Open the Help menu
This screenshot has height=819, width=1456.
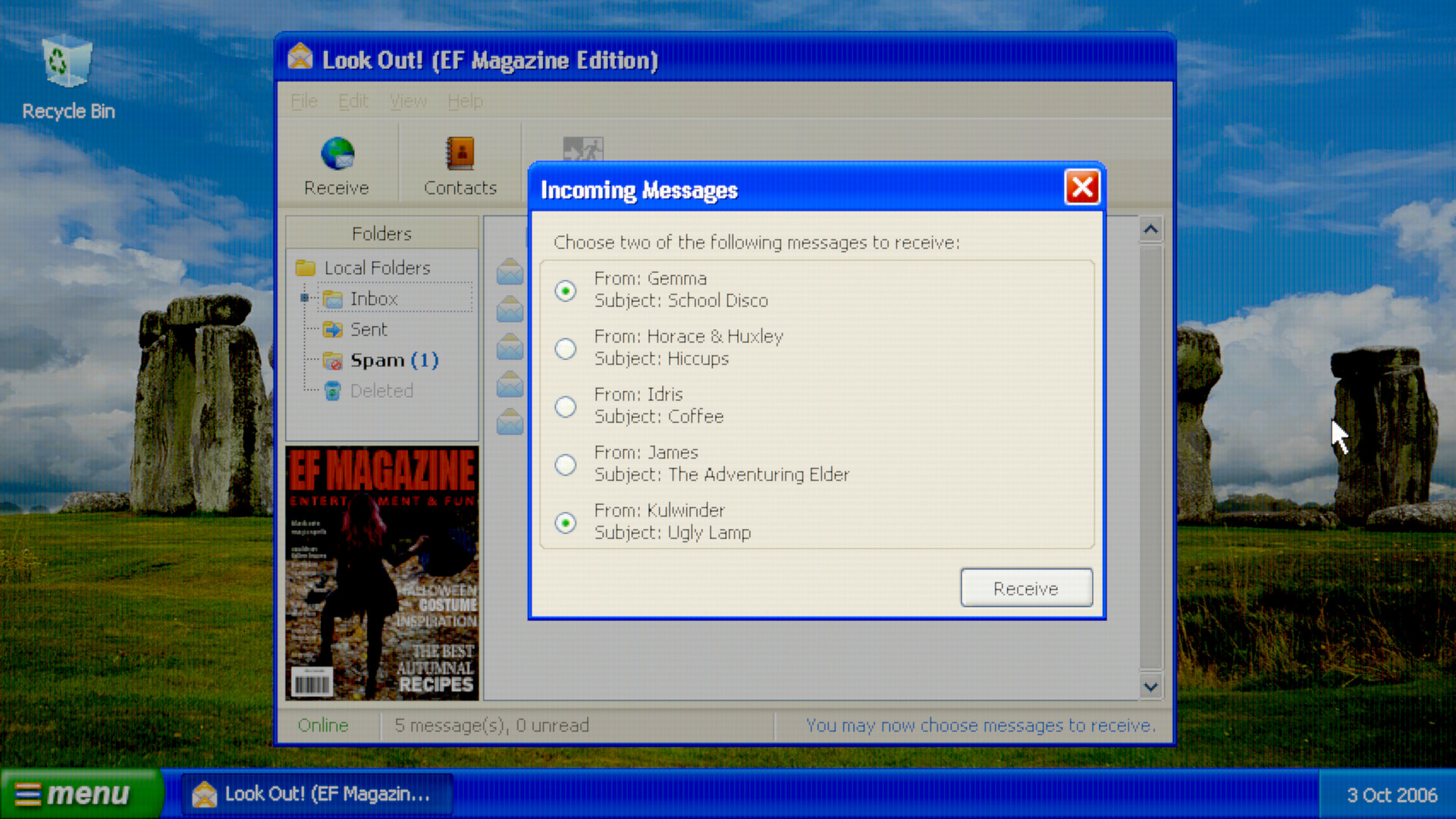click(x=465, y=101)
